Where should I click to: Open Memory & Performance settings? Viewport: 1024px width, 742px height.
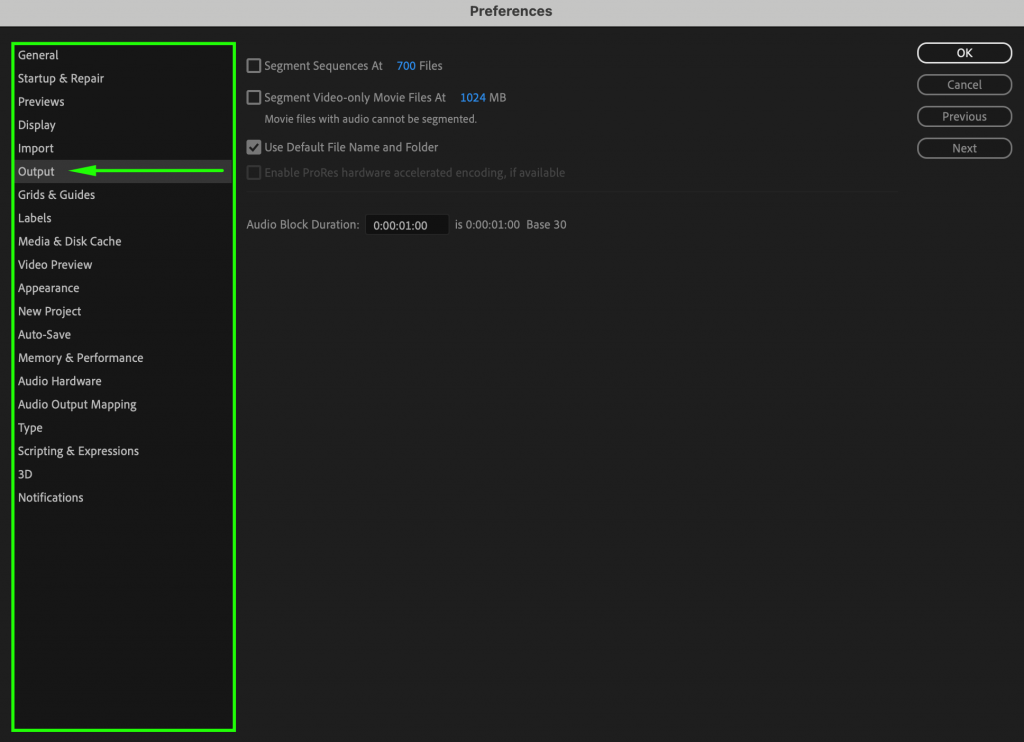pyautogui.click(x=80, y=358)
